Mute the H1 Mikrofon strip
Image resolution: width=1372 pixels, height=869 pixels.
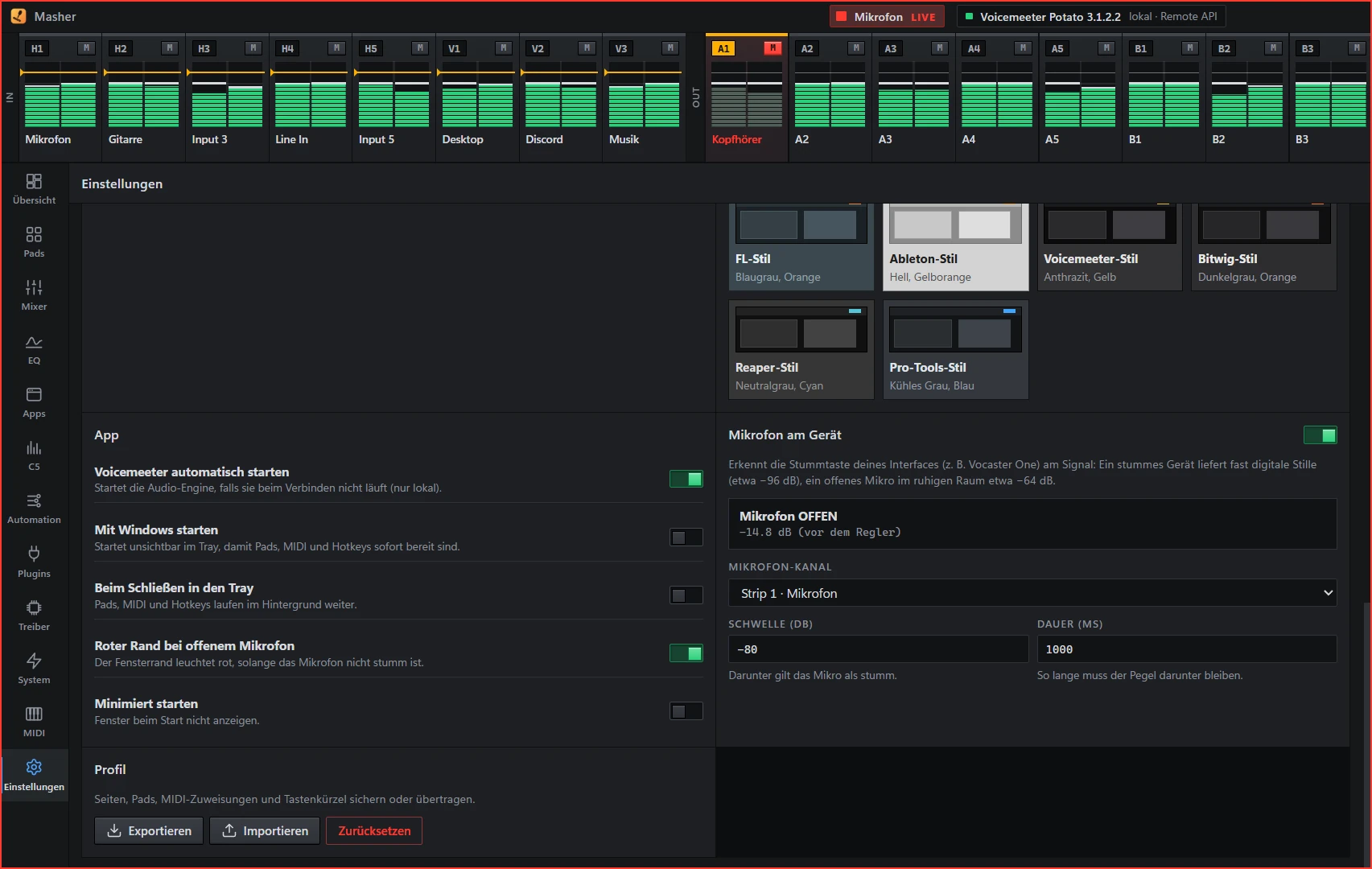click(x=87, y=48)
